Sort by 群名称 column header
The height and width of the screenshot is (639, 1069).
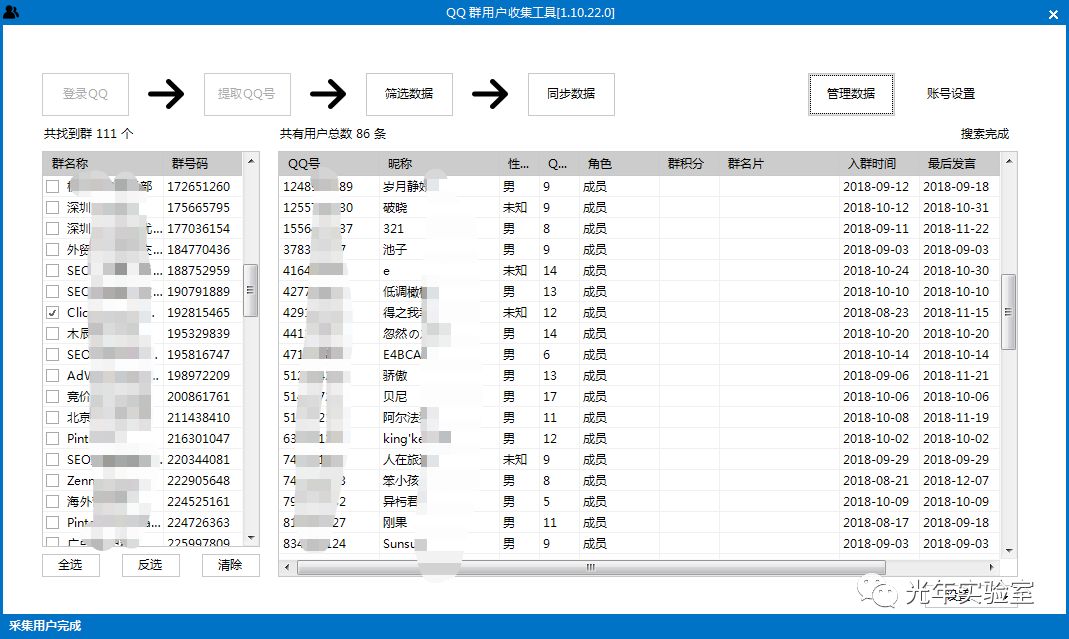point(102,164)
